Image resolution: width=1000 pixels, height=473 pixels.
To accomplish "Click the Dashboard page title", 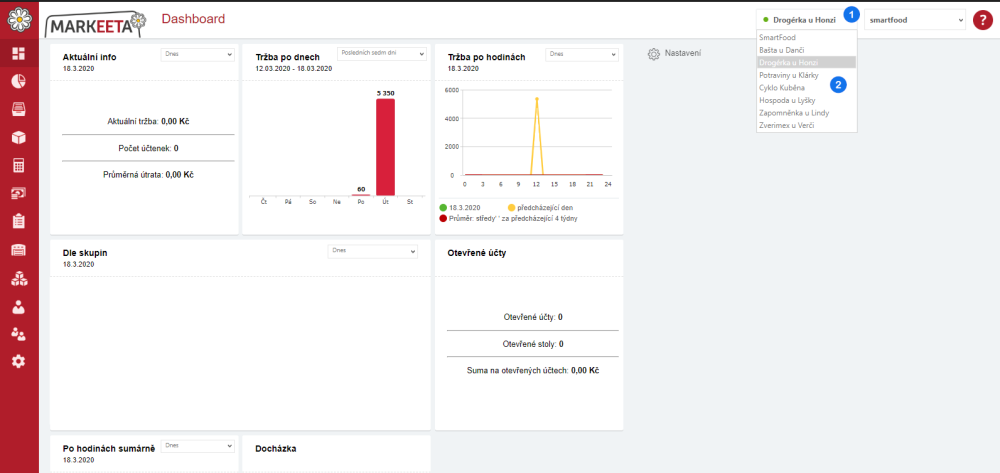I will point(193,19).
